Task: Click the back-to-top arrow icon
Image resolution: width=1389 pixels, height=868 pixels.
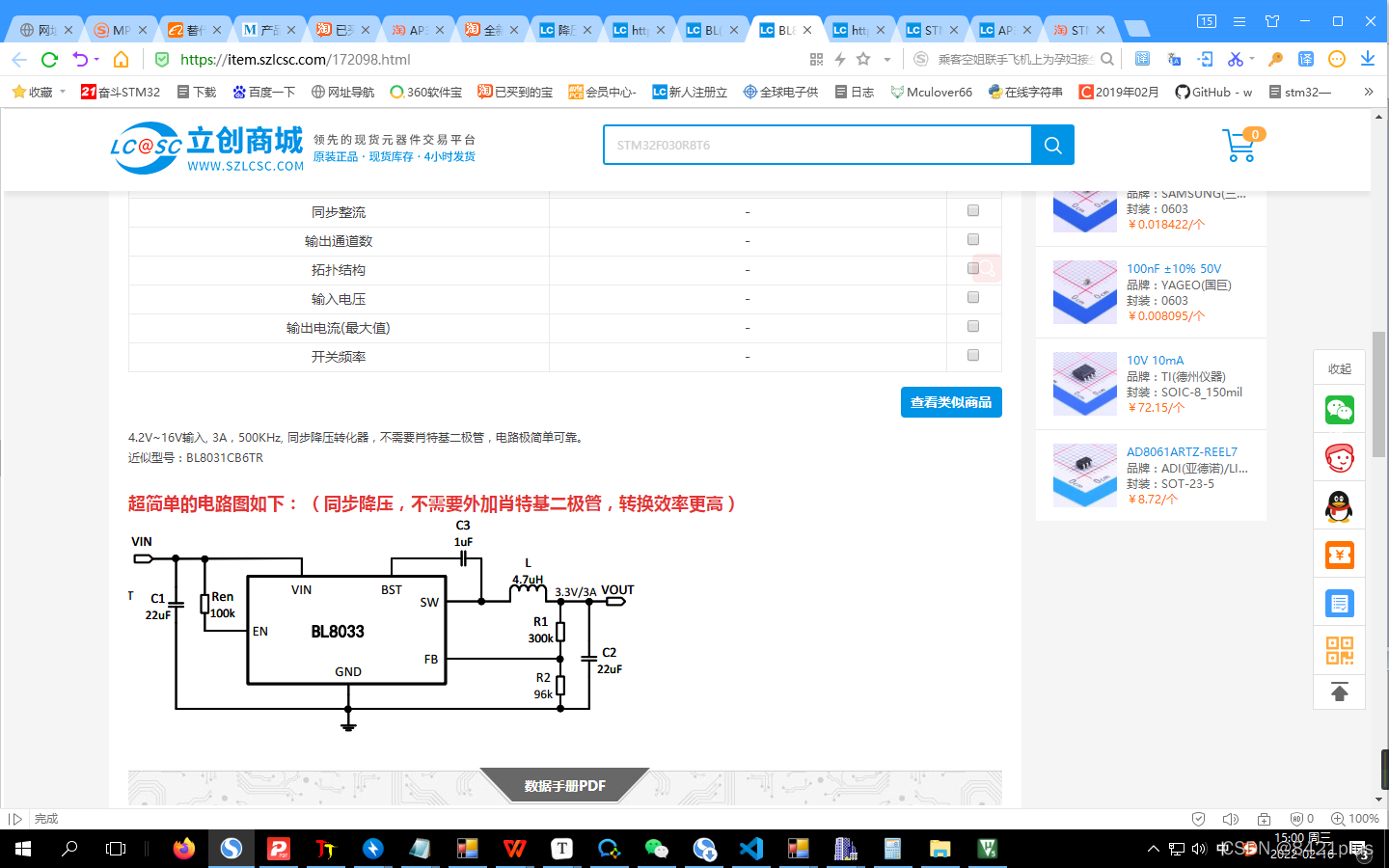Action: pos(1339,692)
